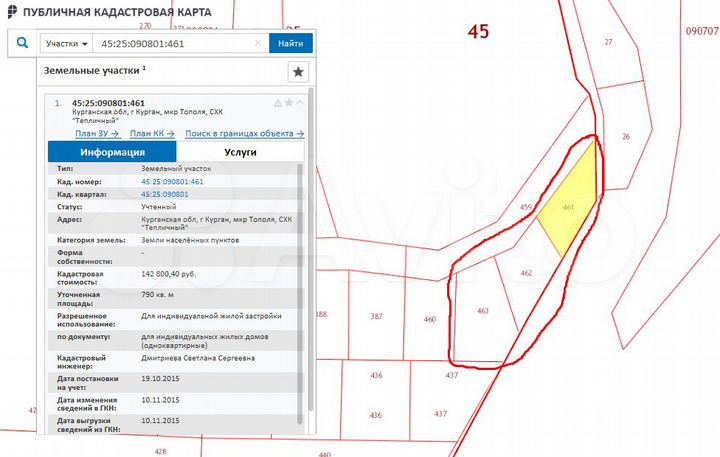Click the information table inner scrollbar
Viewport: 720px width, 457px height.
pos(300,294)
